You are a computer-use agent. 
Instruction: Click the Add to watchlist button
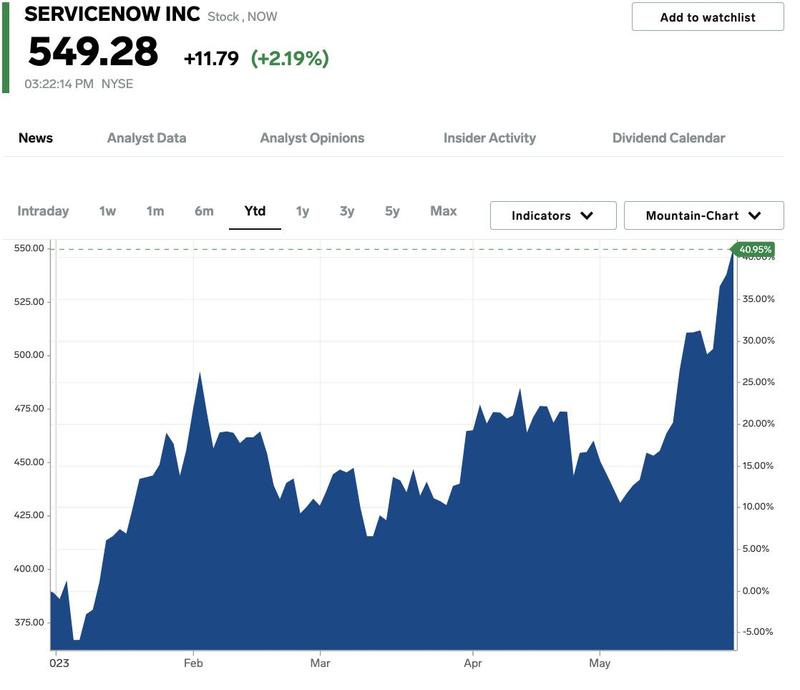pyautogui.click(x=707, y=17)
